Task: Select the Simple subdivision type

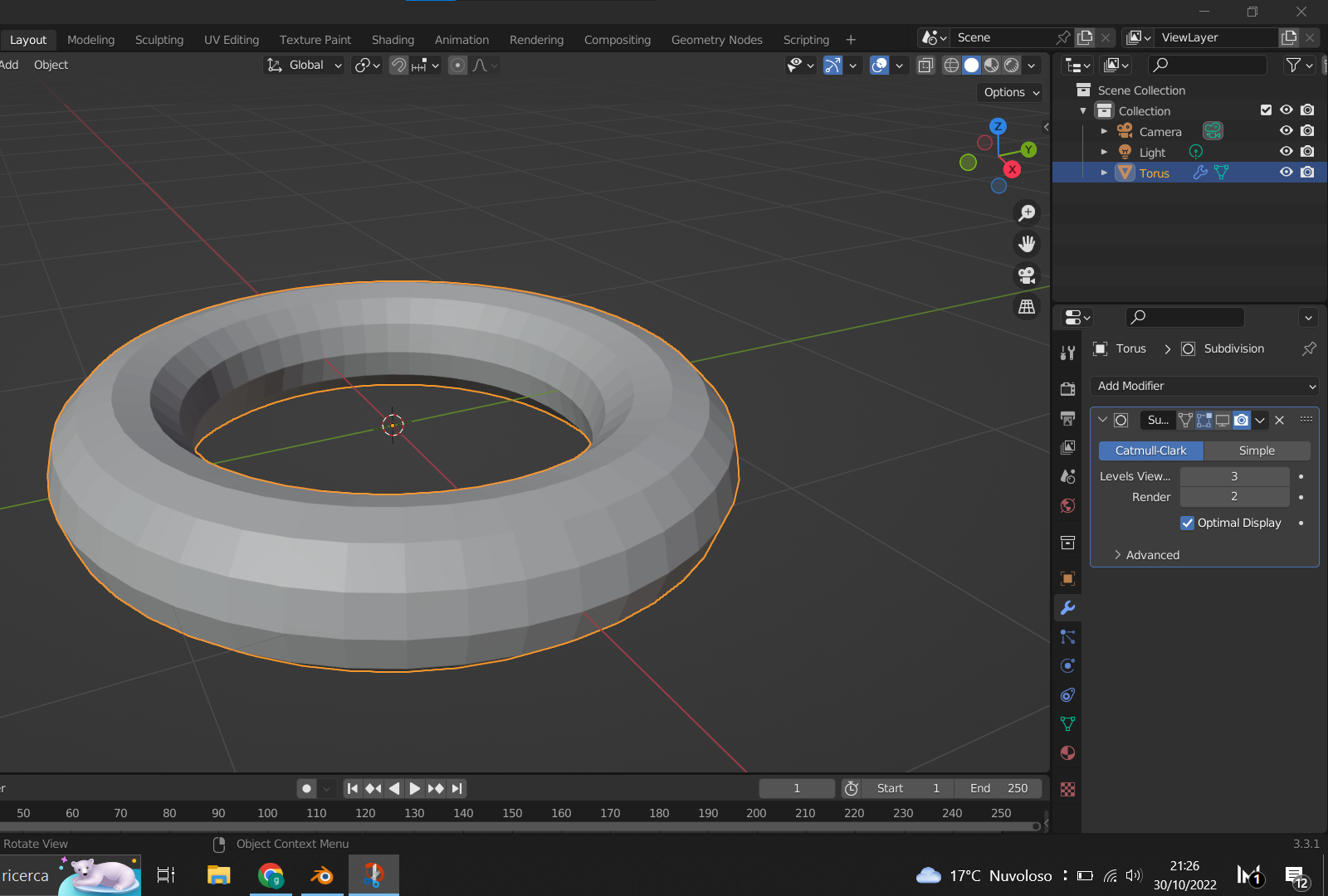Action: click(x=1257, y=450)
